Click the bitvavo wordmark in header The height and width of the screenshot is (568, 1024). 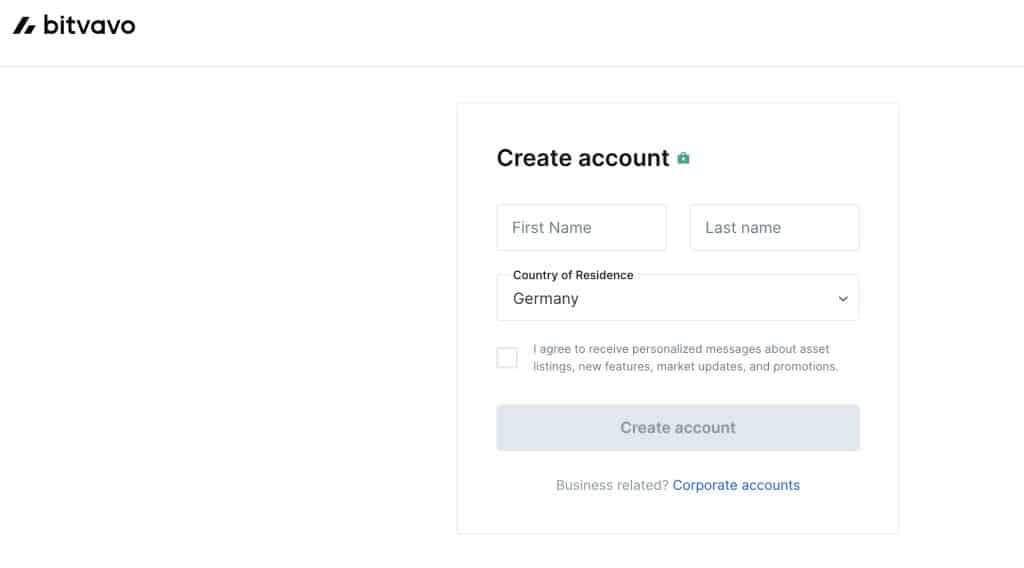[89, 25]
